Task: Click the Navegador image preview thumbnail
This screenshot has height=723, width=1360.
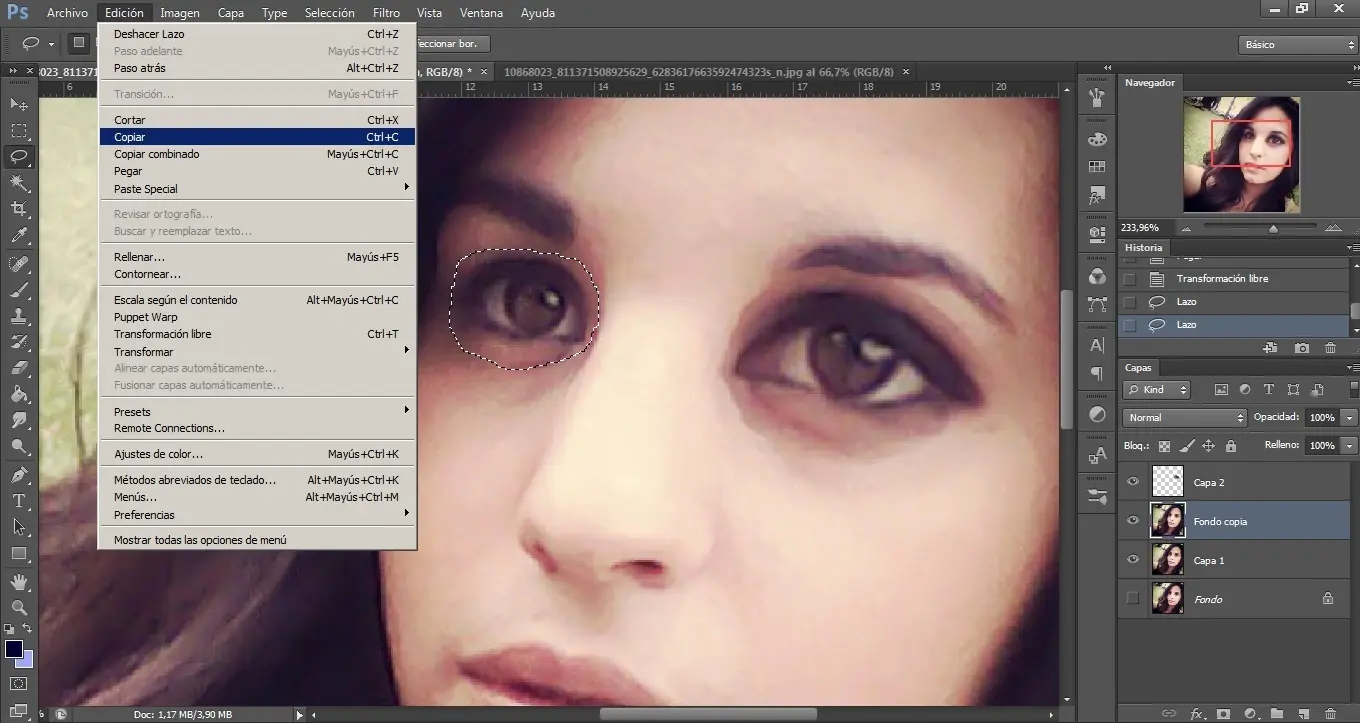Action: tap(1241, 154)
